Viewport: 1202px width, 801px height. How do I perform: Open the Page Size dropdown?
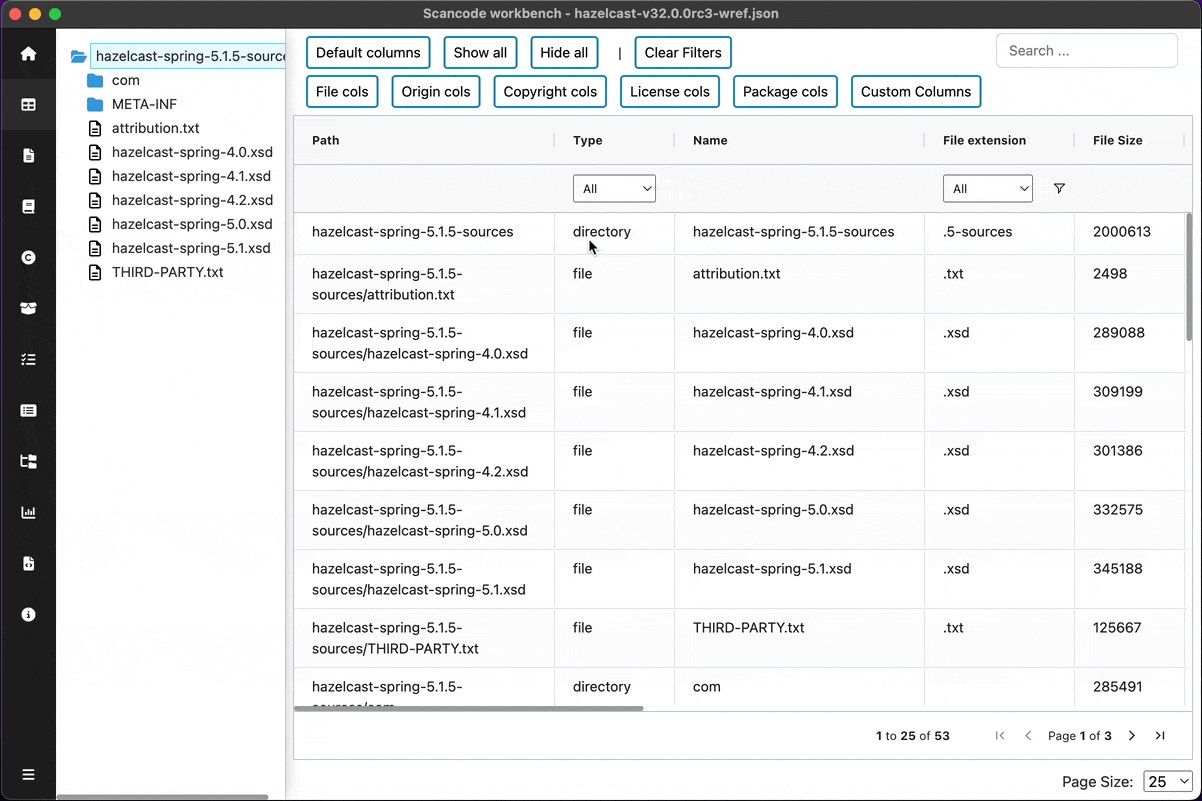click(x=1168, y=781)
